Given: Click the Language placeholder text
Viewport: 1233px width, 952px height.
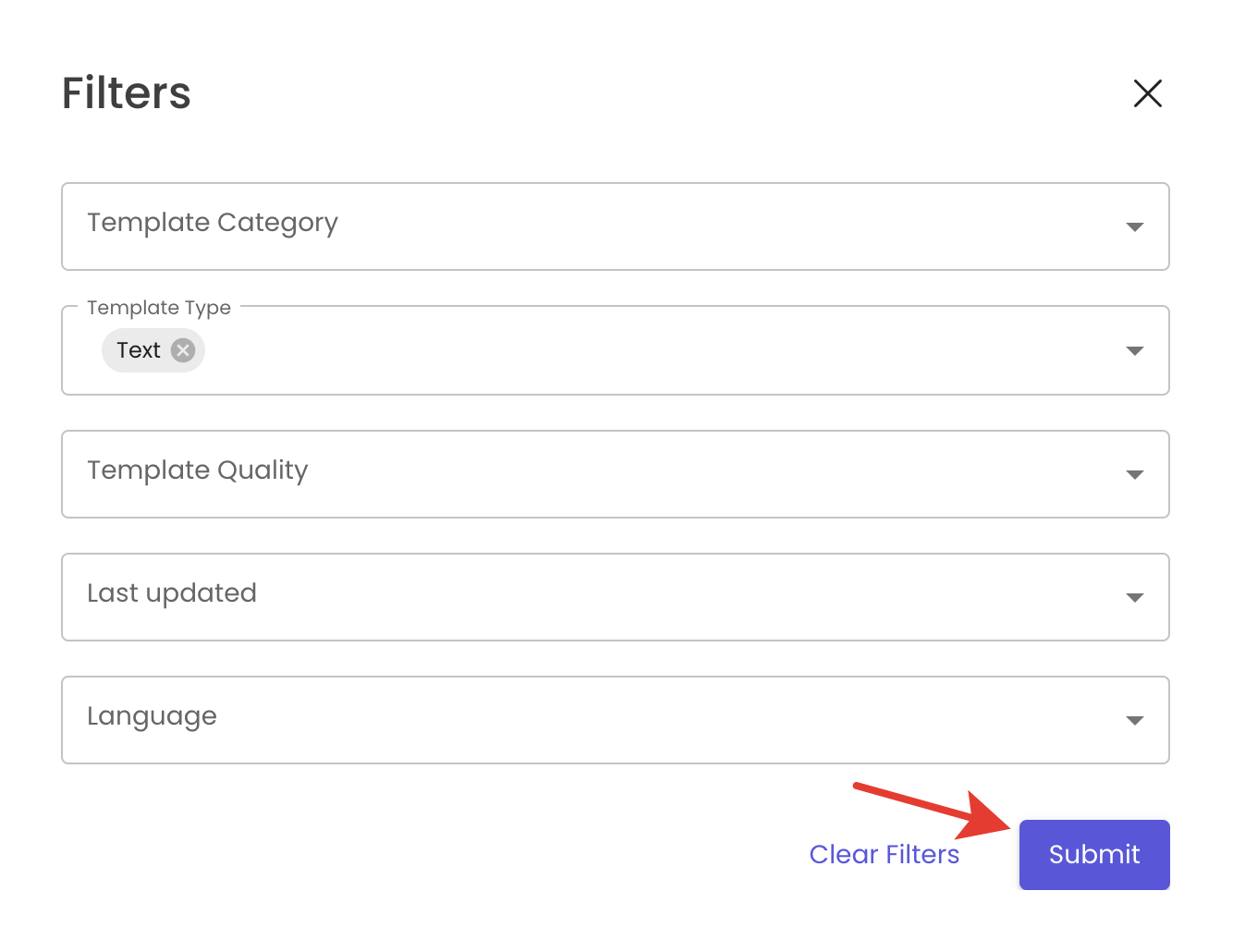Looking at the screenshot, I should (152, 717).
